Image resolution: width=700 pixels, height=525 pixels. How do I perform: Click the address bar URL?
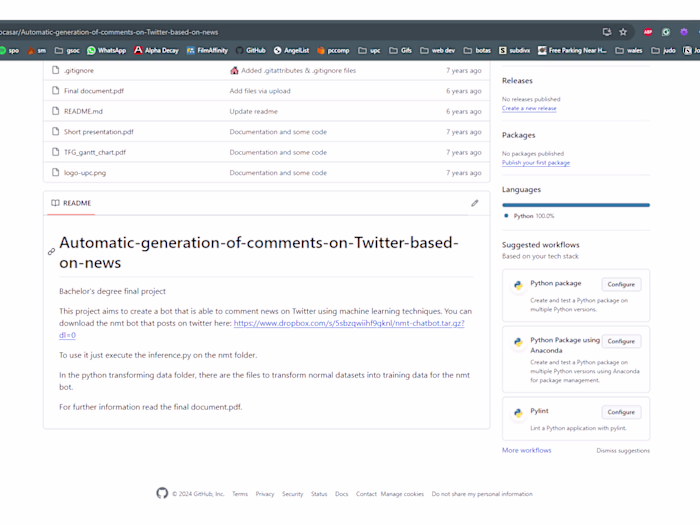(109, 32)
